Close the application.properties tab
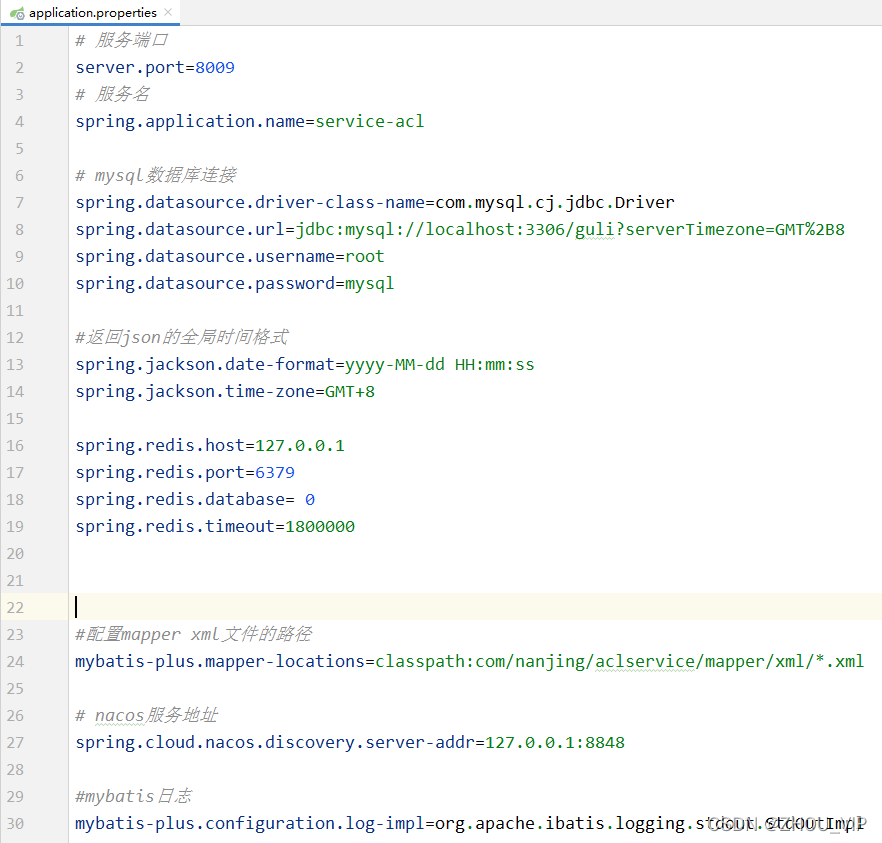The width and height of the screenshot is (882, 843). [x=168, y=12]
